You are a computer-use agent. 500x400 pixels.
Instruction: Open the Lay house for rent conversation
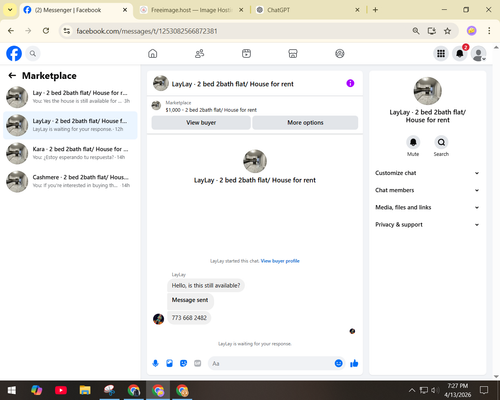tap(70, 97)
